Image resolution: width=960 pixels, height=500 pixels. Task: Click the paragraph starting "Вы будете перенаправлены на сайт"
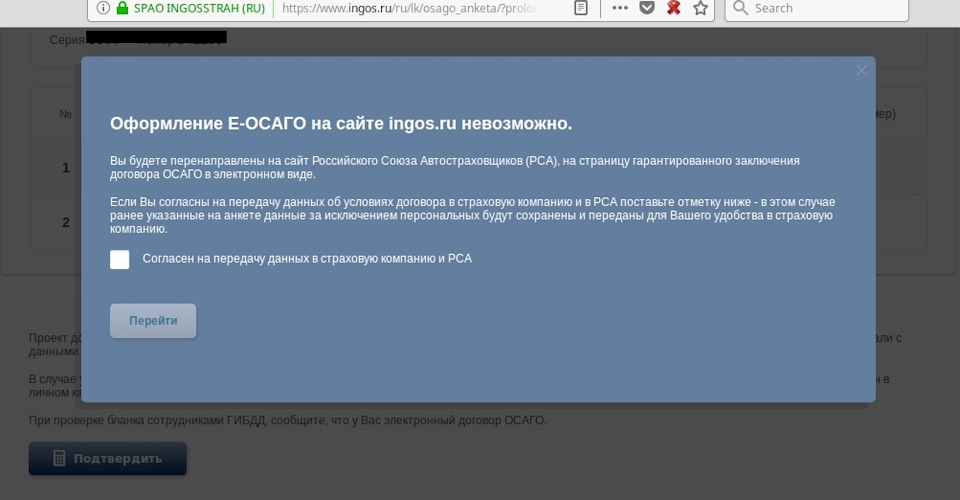click(455, 167)
